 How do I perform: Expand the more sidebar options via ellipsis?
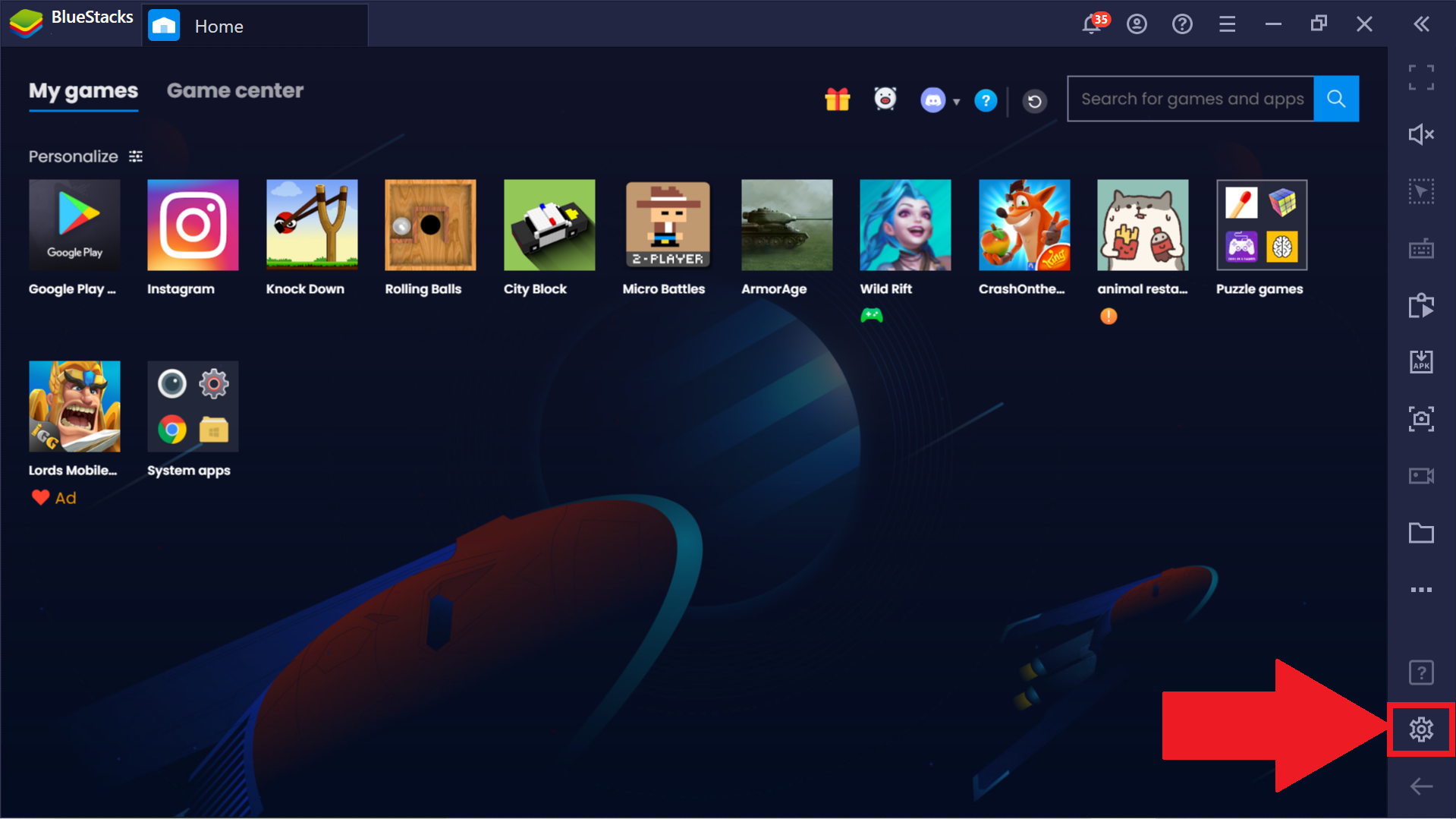click(x=1421, y=589)
